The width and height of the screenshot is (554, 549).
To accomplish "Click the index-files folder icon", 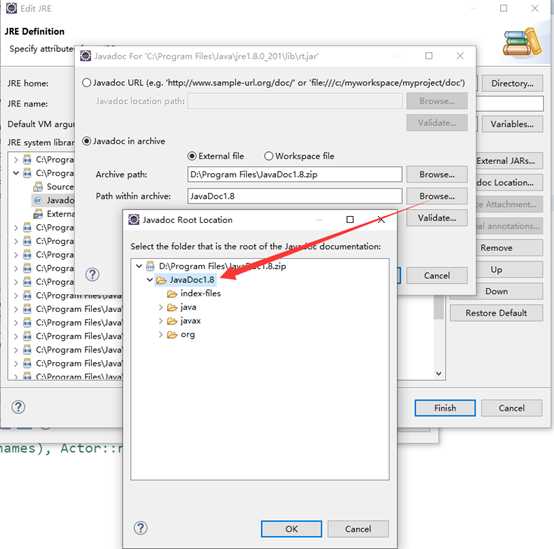I will [x=172, y=293].
